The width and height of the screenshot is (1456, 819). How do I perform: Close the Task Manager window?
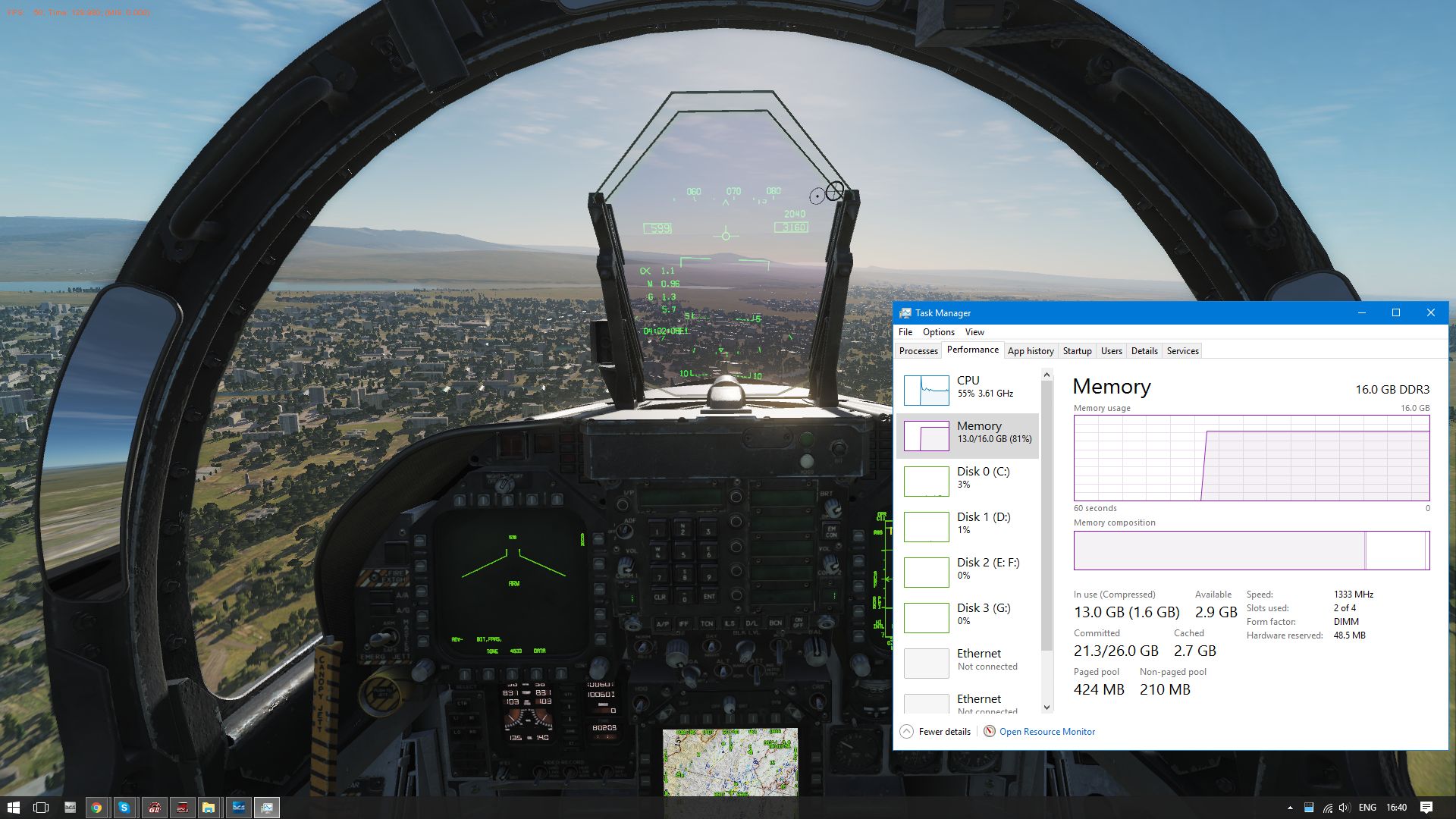pyautogui.click(x=1431, y=313)
